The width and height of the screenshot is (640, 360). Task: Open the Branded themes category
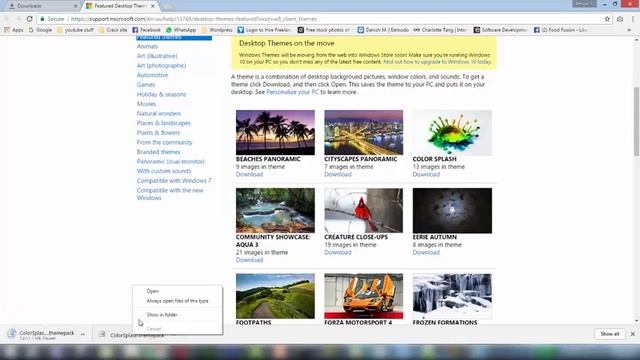[x=158, y=152]
